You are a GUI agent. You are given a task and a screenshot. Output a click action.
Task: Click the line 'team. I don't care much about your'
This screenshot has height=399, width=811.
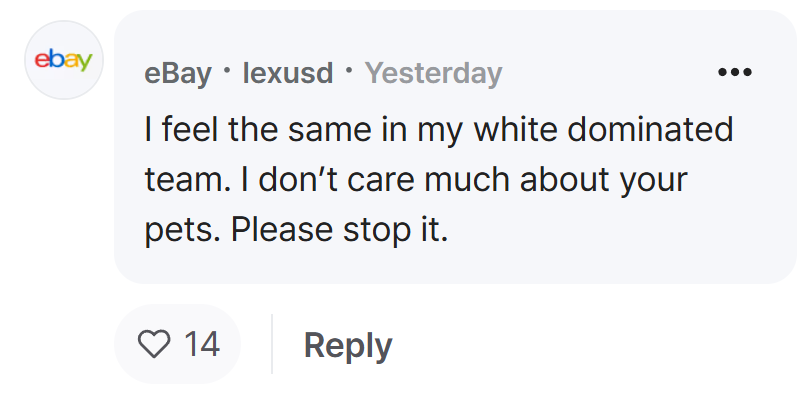pos(416,180)
